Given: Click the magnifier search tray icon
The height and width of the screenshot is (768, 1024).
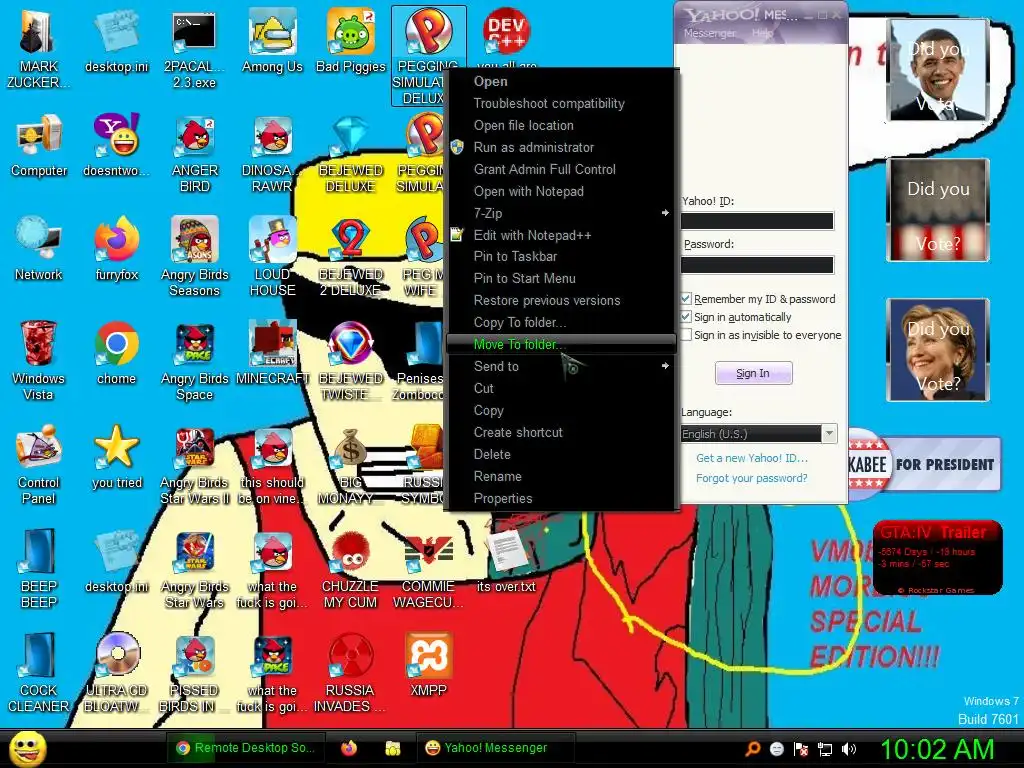Looking at the screenshot, I should point(753,749).
